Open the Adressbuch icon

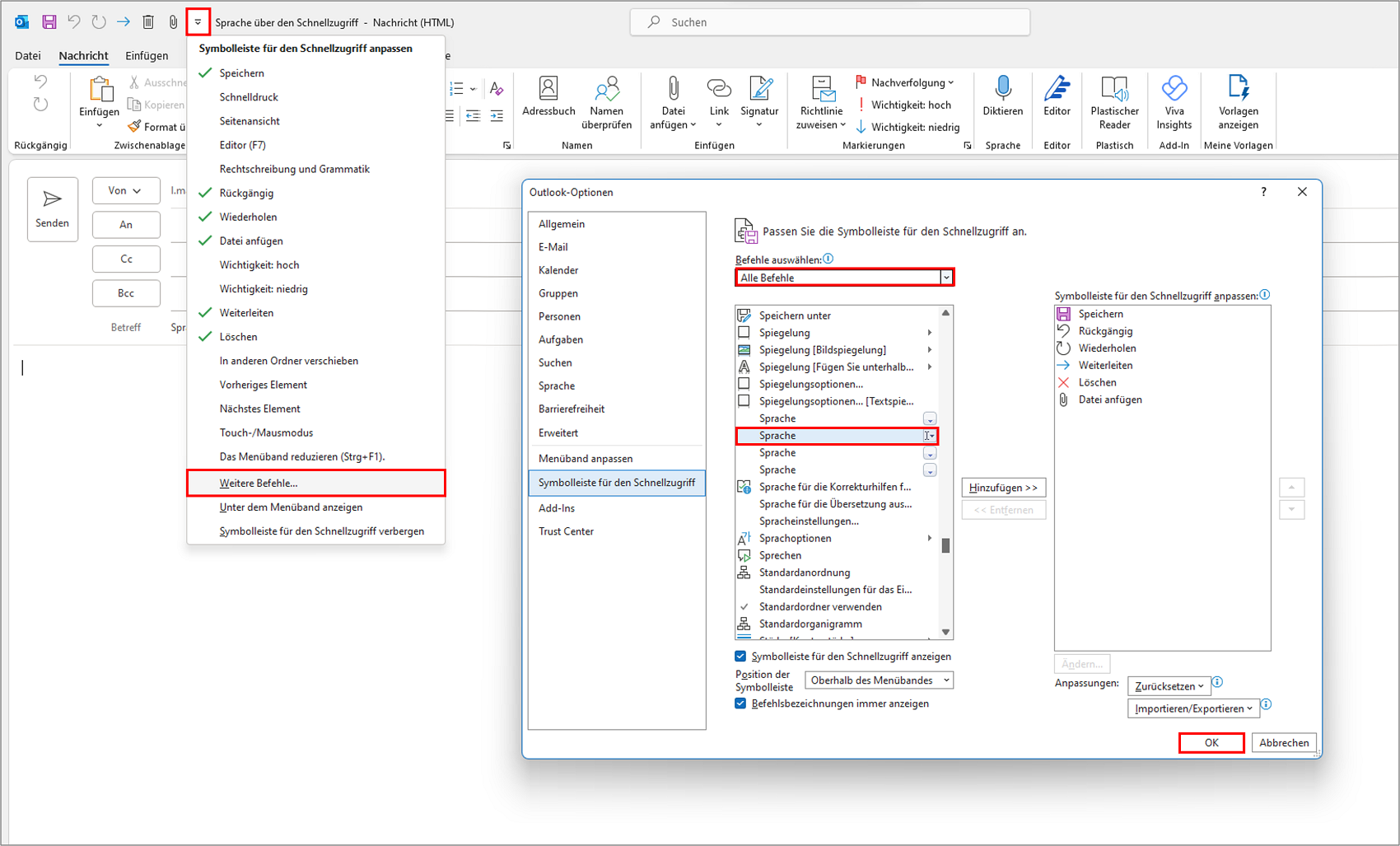548,88
